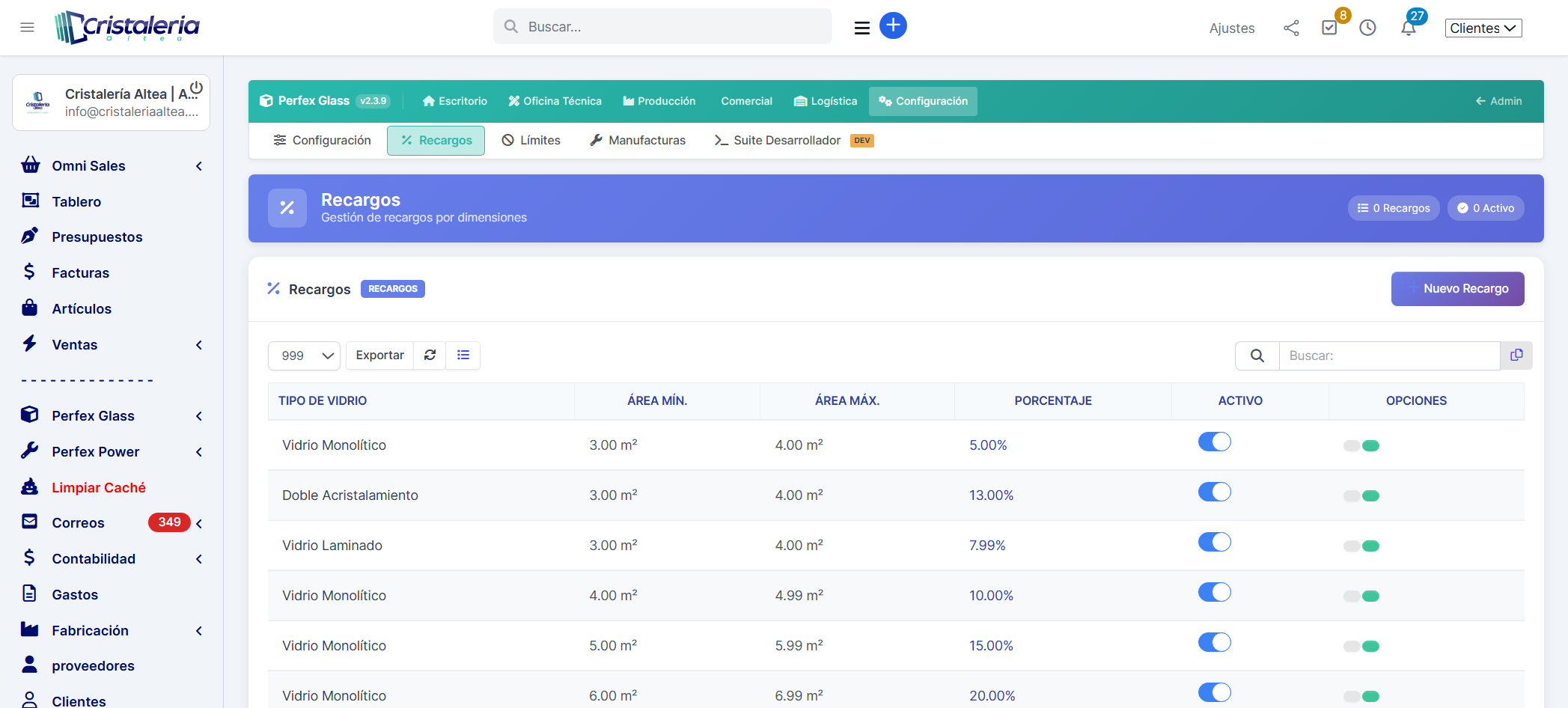Turn off the 5.00% Vidrio Monolítico recargo
1568x708 pixels.
point(1214,442)
